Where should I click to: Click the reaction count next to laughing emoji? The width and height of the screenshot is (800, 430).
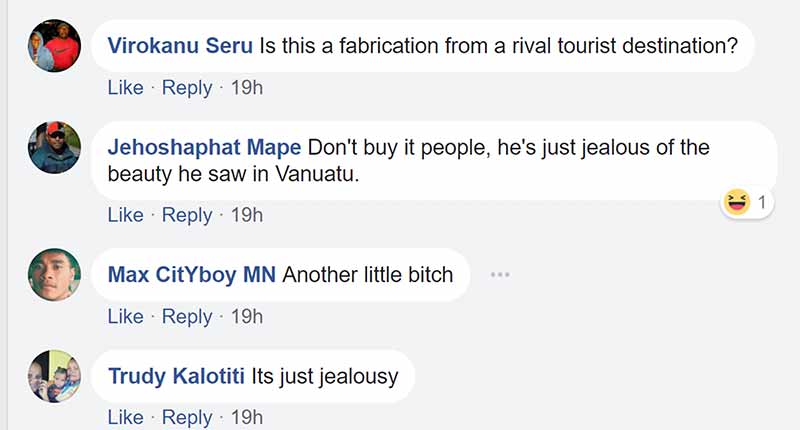click(x=761, y=203)
